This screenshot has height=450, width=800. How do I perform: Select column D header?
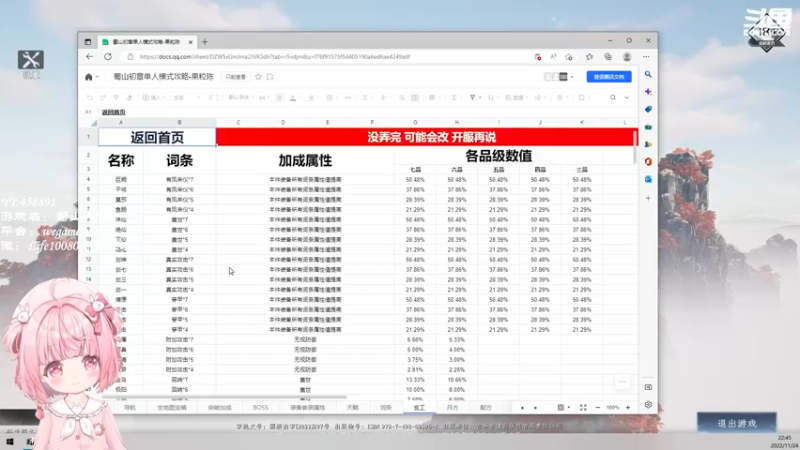point(283,122)
